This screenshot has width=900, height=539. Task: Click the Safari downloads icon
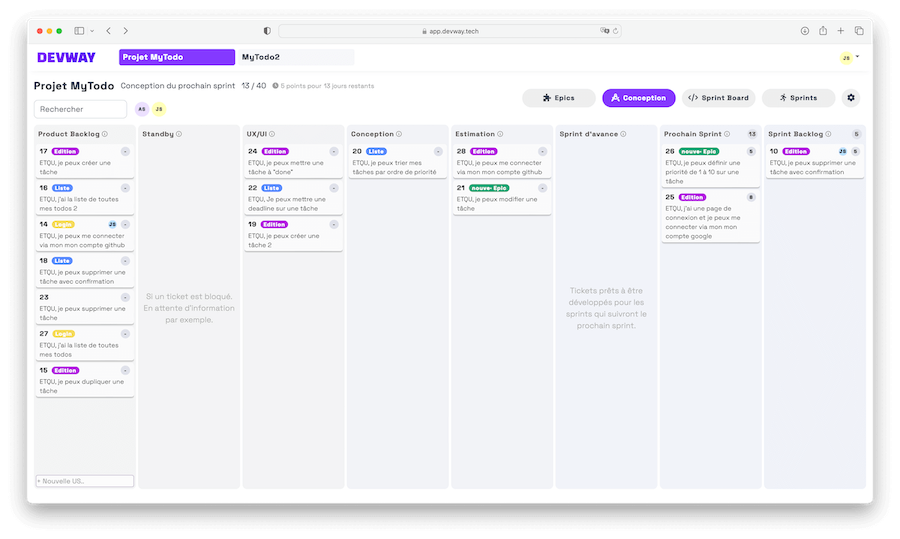coord(804,31)
